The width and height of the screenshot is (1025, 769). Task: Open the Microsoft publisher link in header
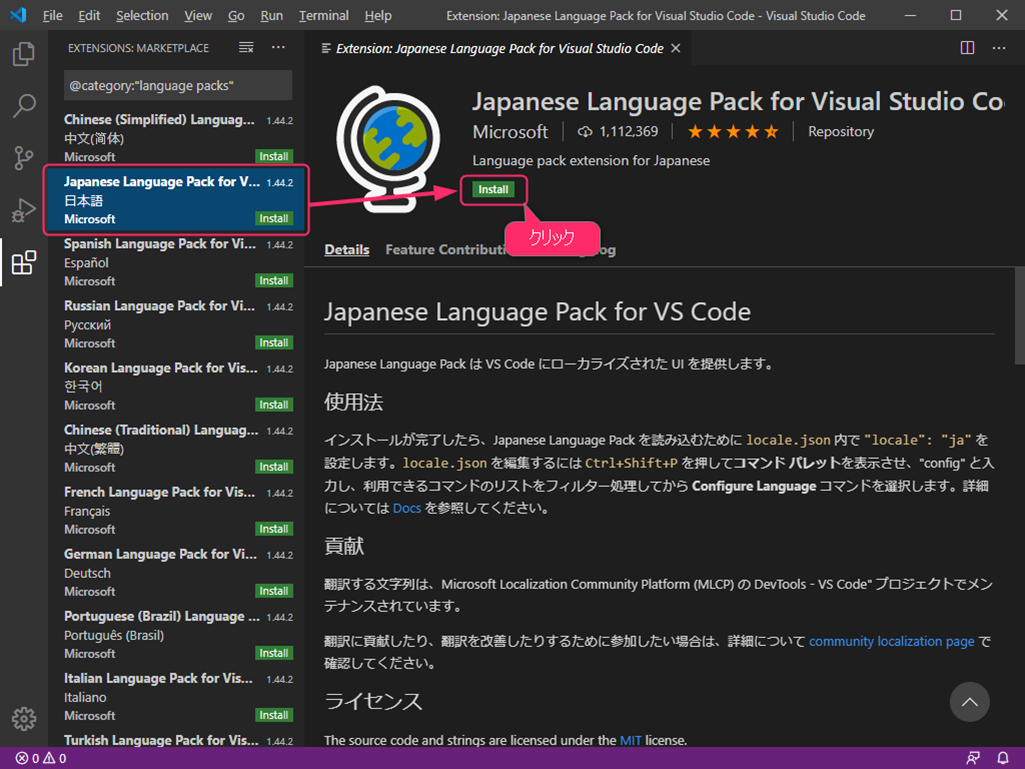coord(510,132)
